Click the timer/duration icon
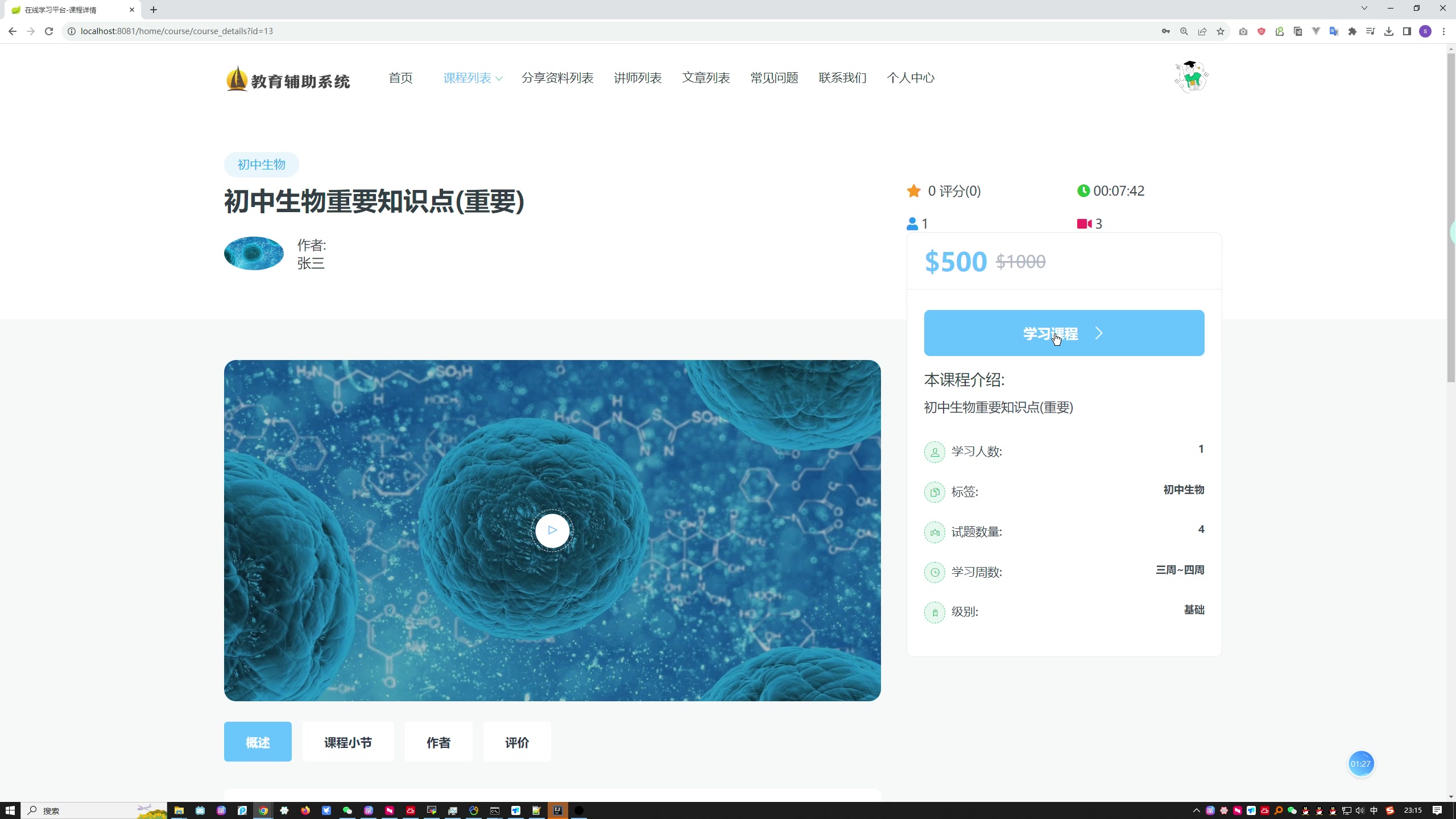This screenshot has width=1456, height=819. (1083, 191)
